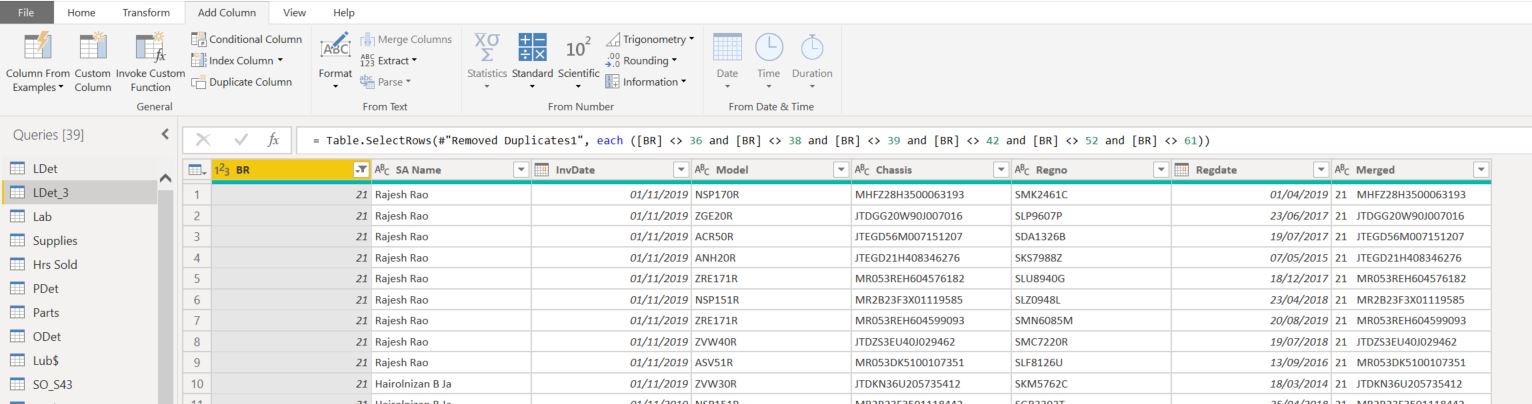Open the Model column filter
Viewport: 1532px width, 404px height.
pos(841,170)
